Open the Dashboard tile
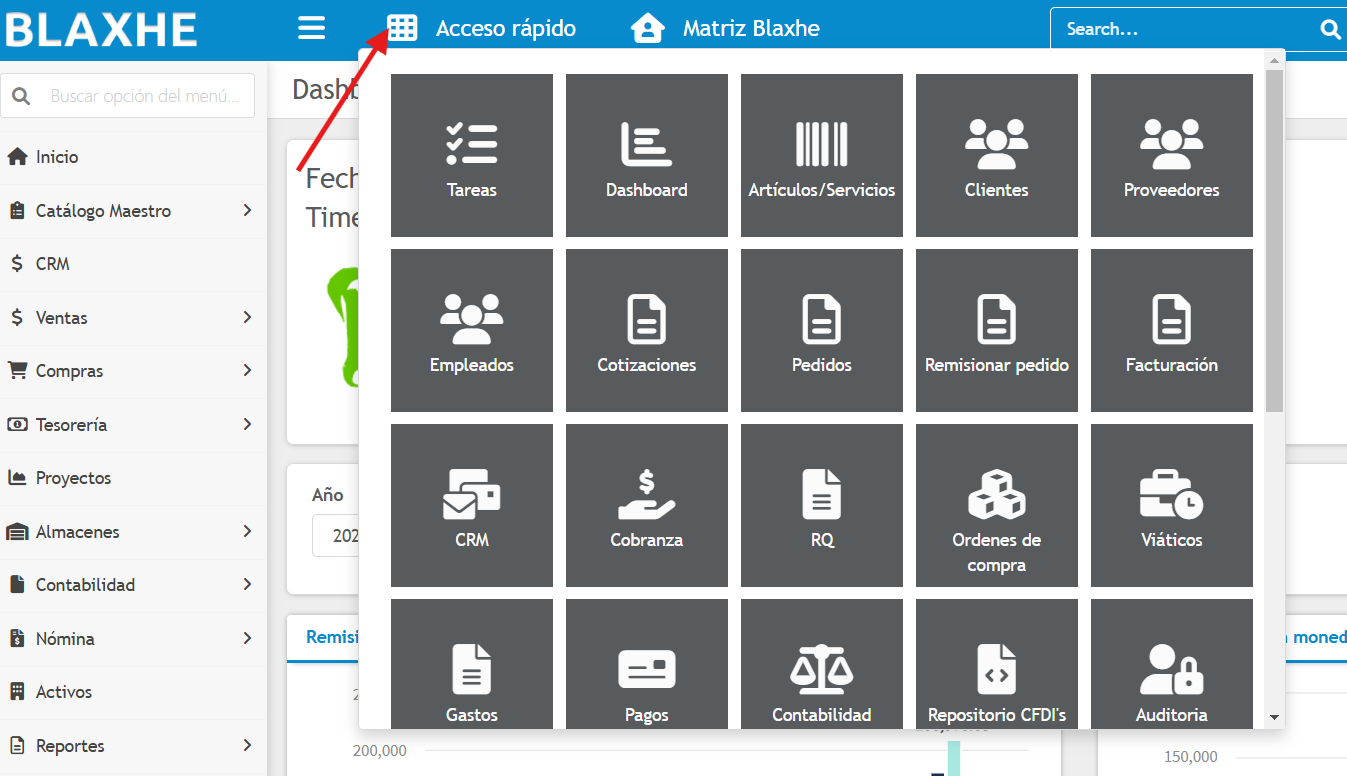The height and width of the screenshot is (776, 1347). [647, 155]
